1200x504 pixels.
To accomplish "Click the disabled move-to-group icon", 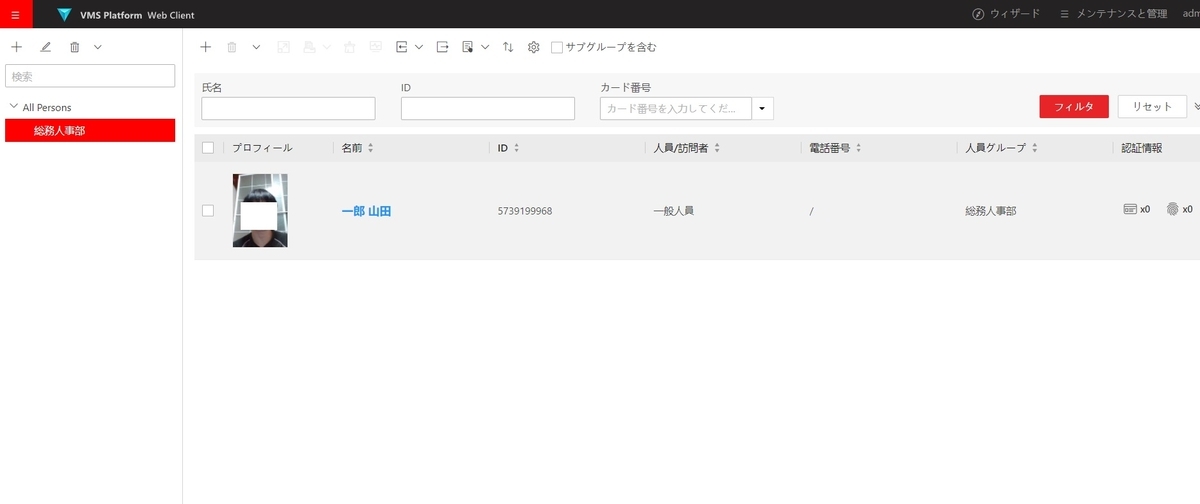I will point(284,47).
